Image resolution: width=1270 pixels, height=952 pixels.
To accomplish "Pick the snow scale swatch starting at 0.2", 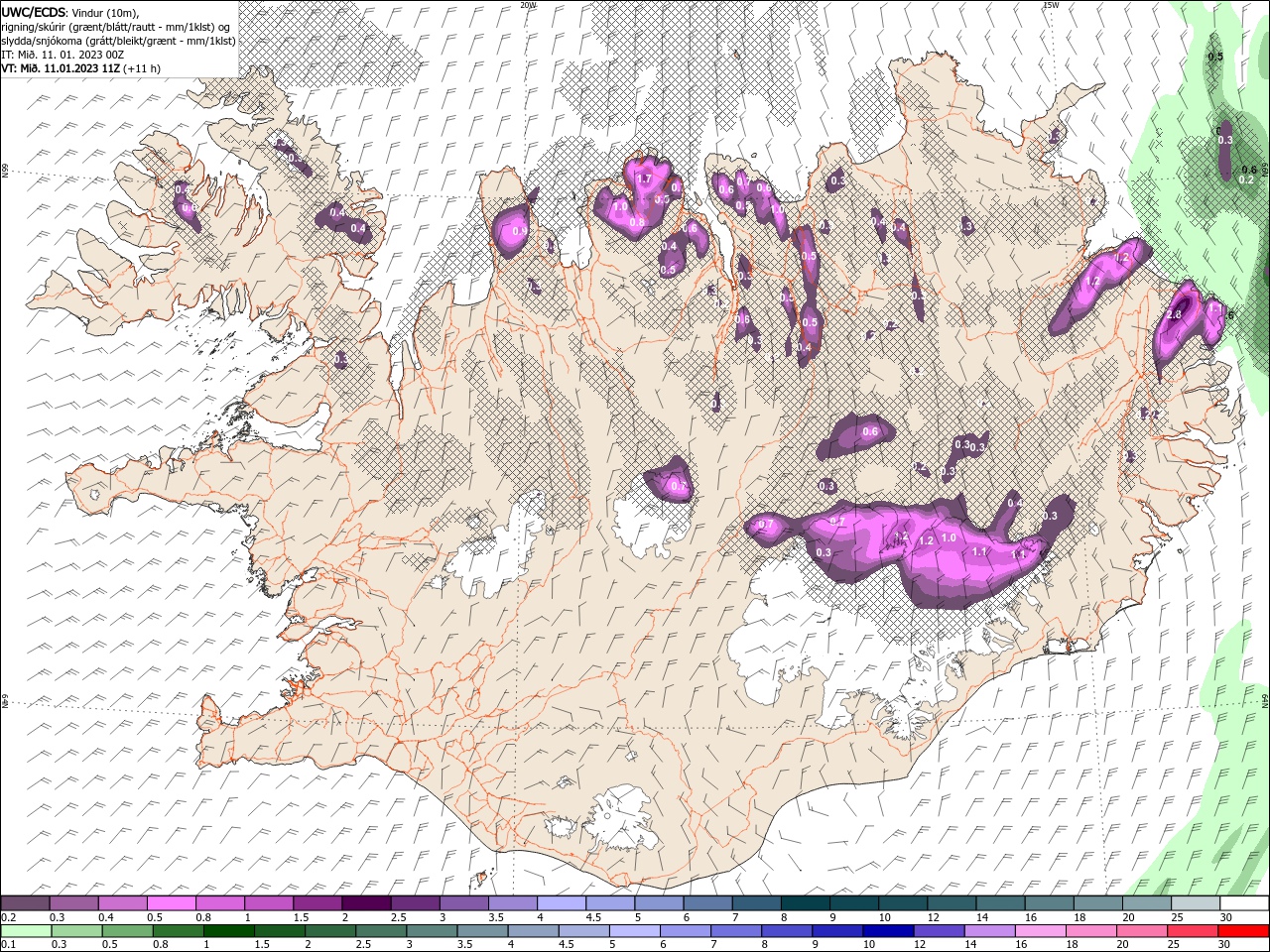I will click(x=25, y=903).
